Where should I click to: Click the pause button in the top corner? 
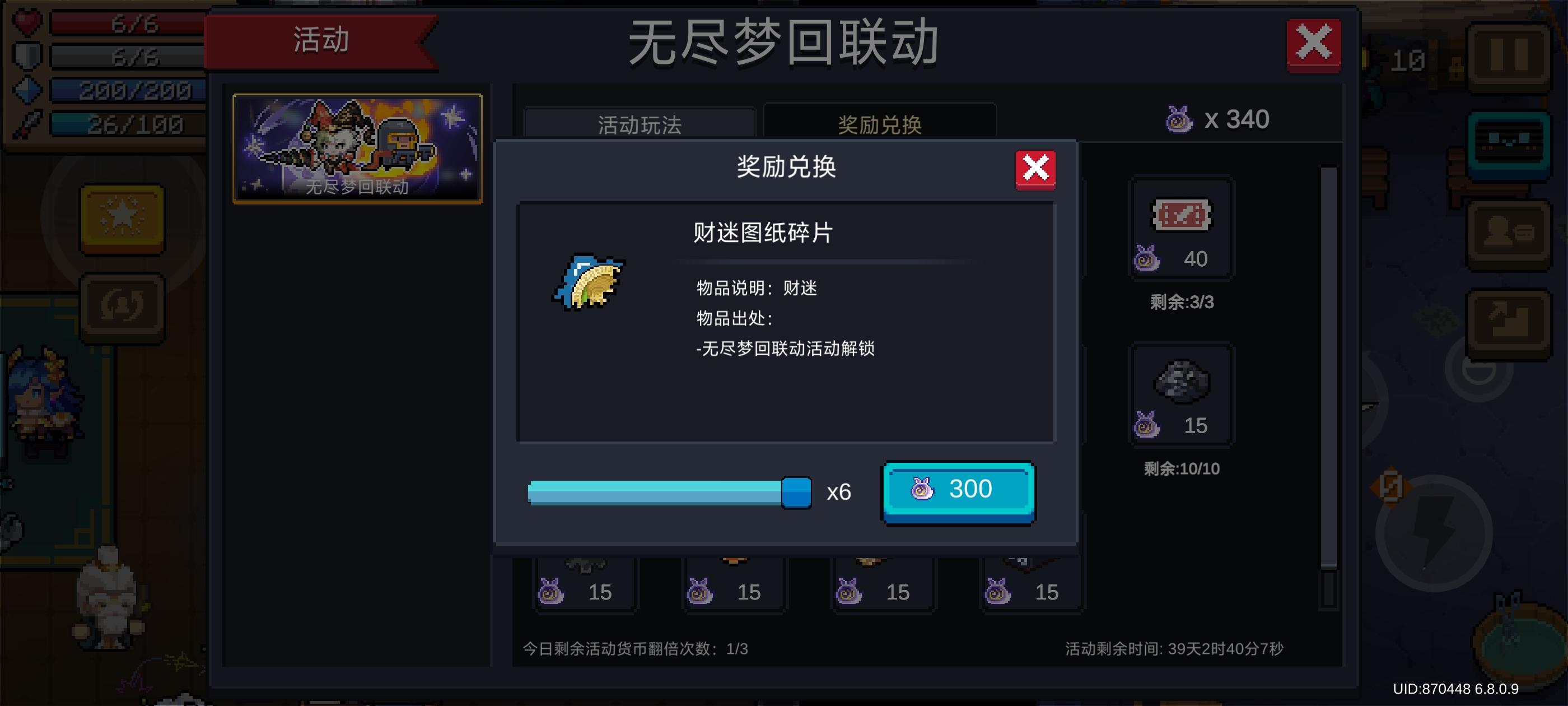click(x=1508, y=56)
